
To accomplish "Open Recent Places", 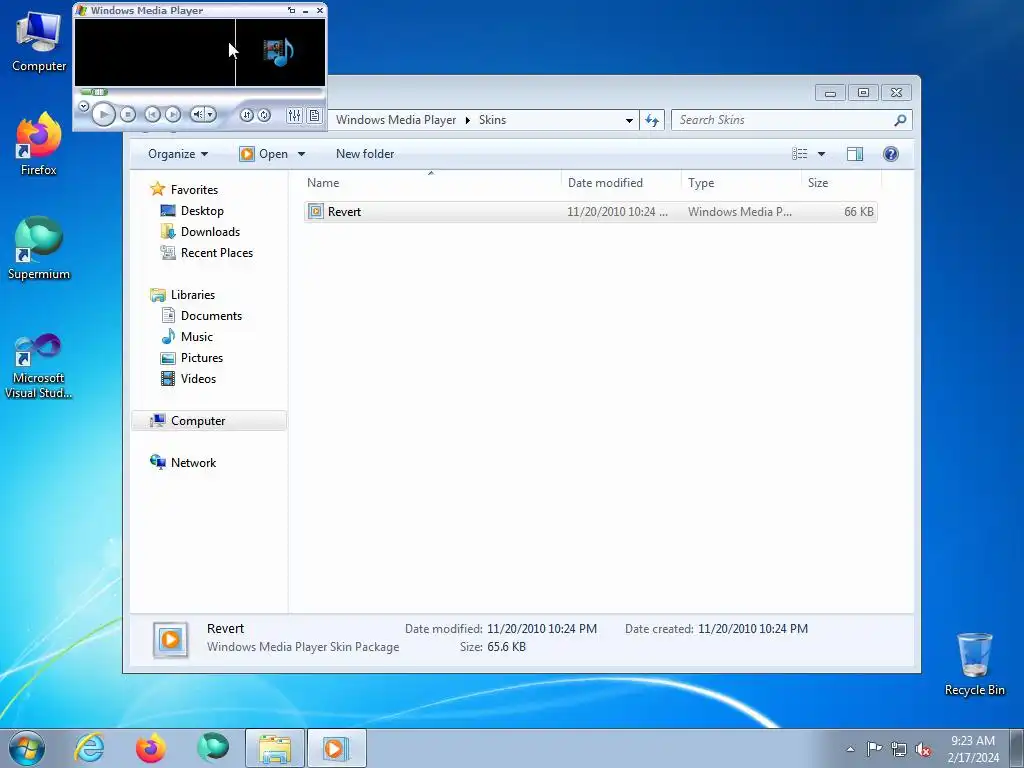I will point(217,253).
